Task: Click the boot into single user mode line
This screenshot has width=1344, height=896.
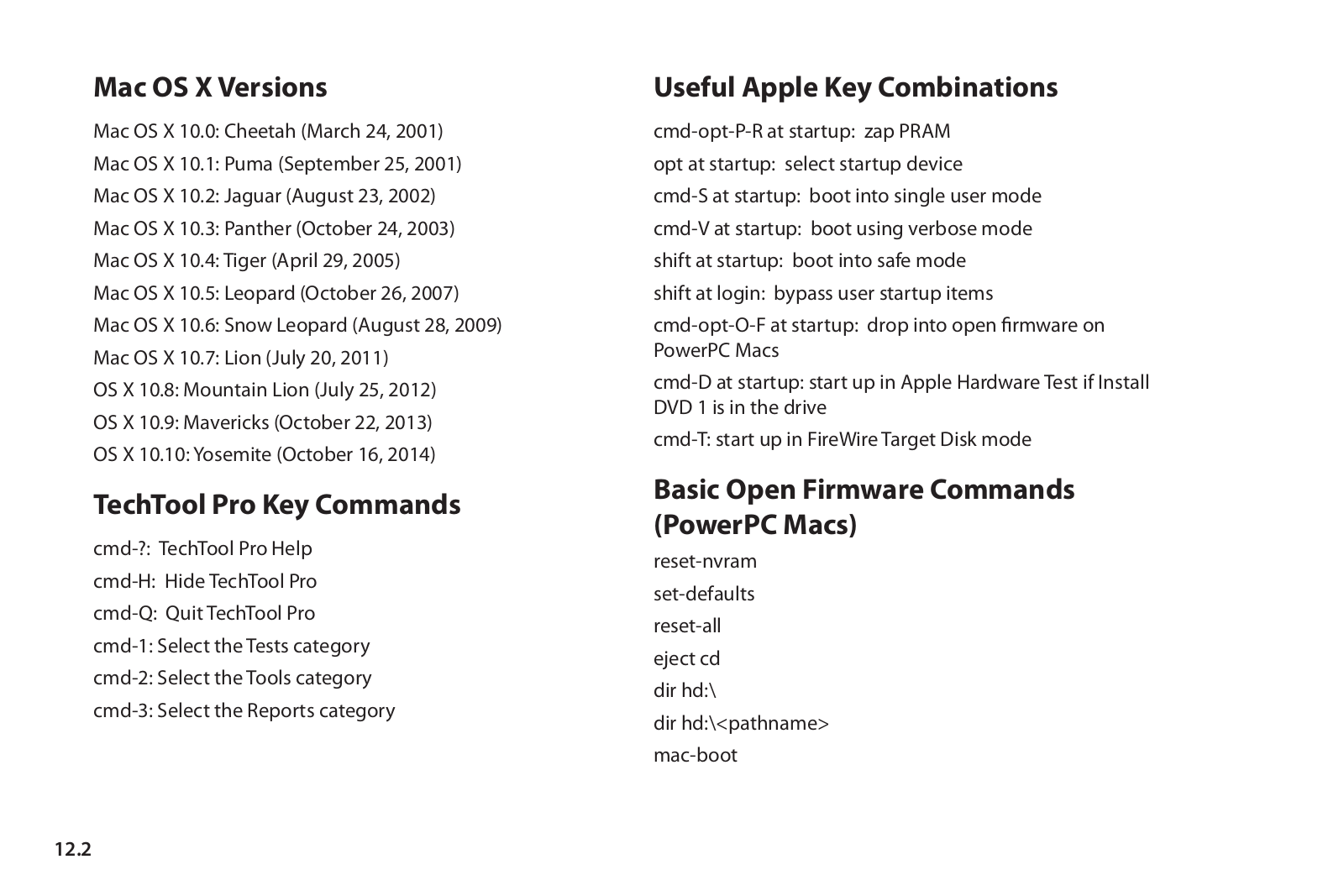Action: (848, 196)
